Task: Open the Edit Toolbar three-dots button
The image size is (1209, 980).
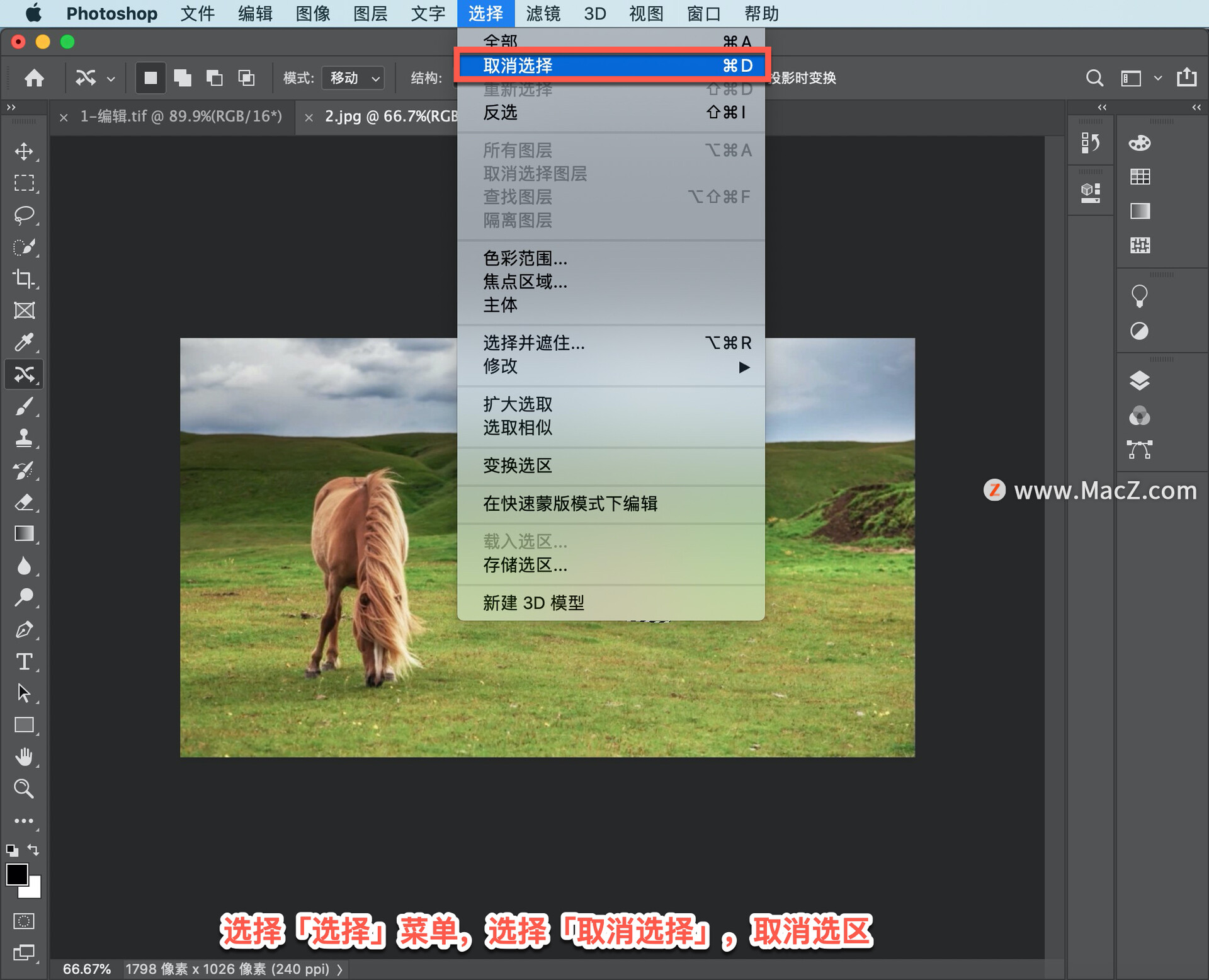Action: (x=24, y=821)
